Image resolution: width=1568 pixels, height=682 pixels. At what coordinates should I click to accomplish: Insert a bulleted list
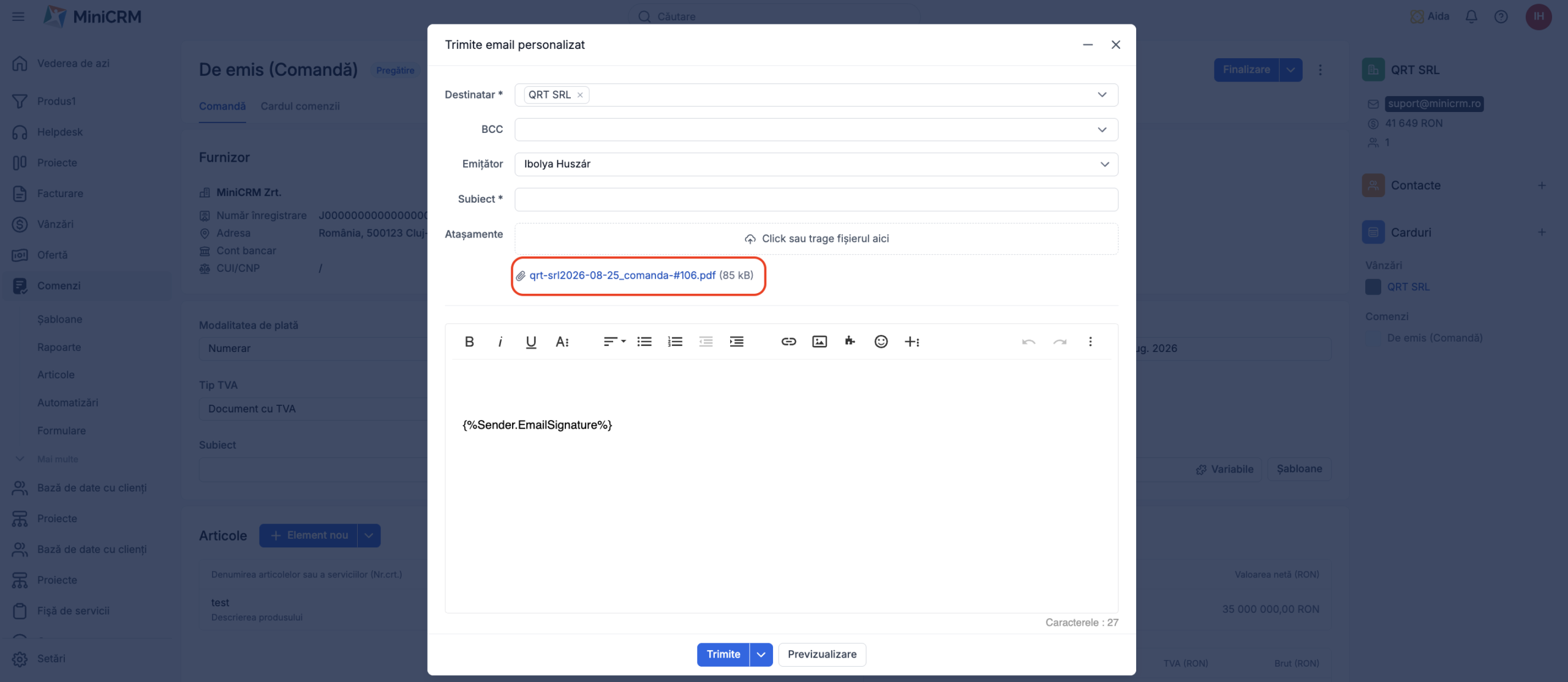(x=644, y=342)
